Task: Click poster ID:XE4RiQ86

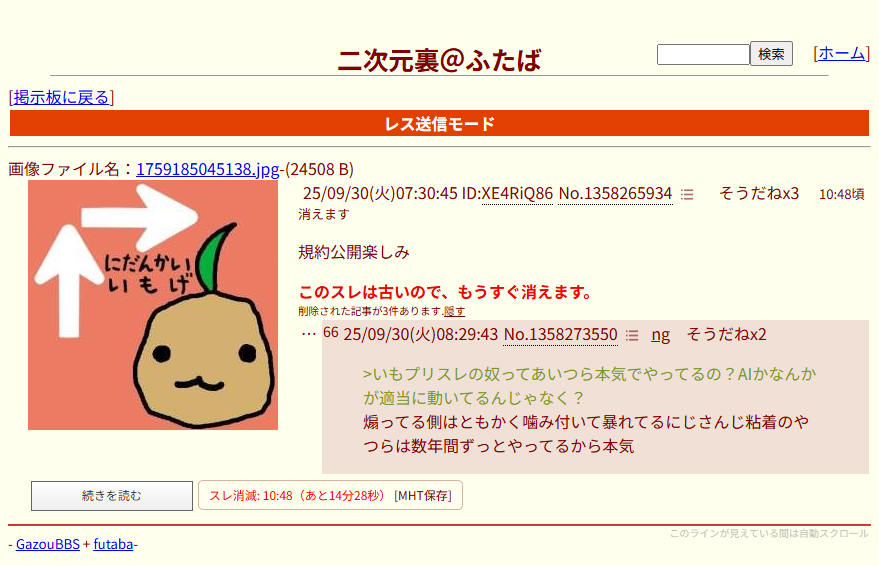Action: coord(507,194)
